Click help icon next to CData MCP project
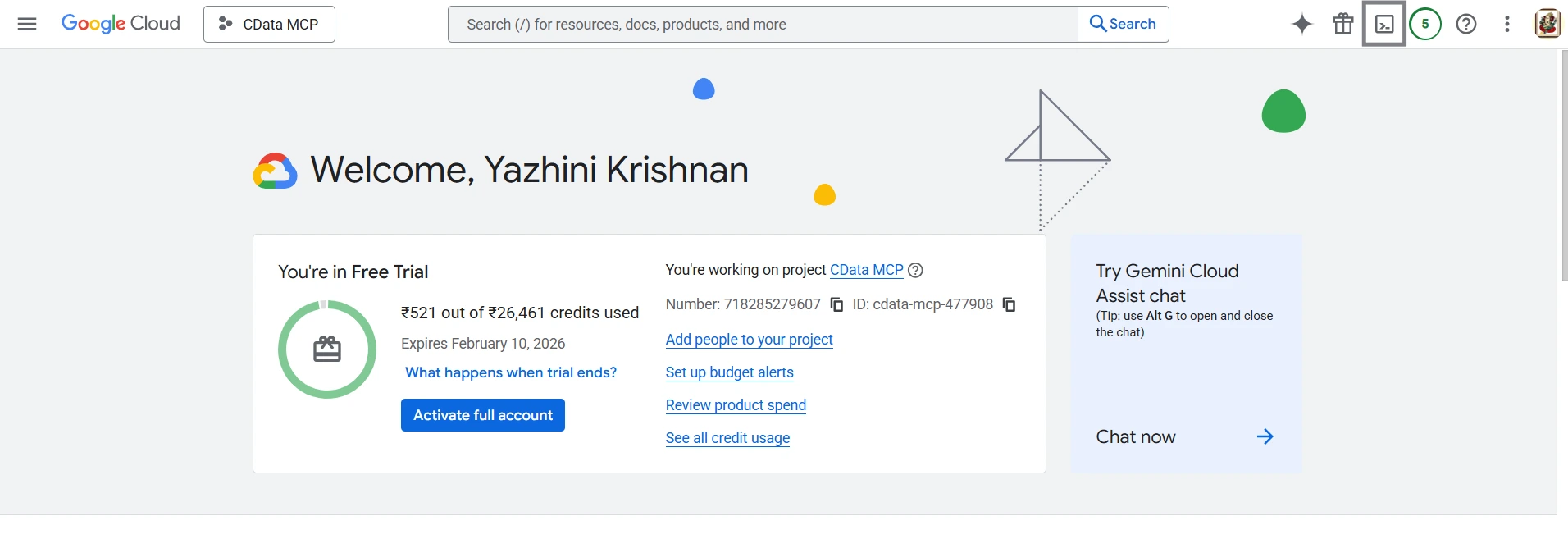1568x539 pixels. [916, 270]
